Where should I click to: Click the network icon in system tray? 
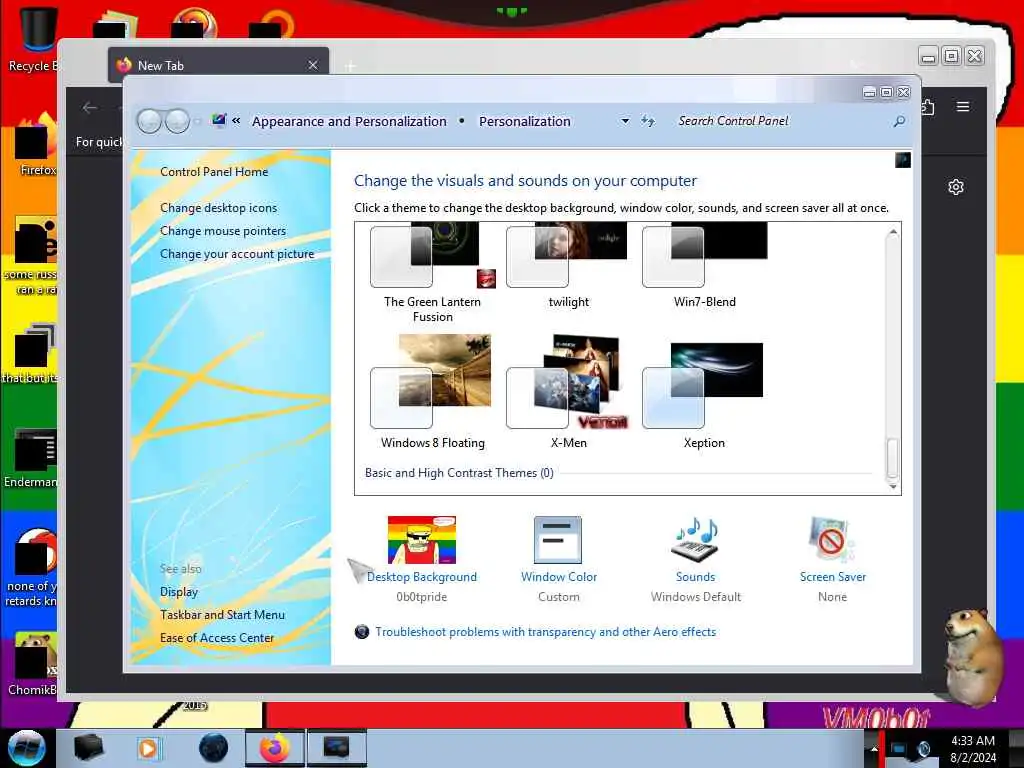(899, 749)
